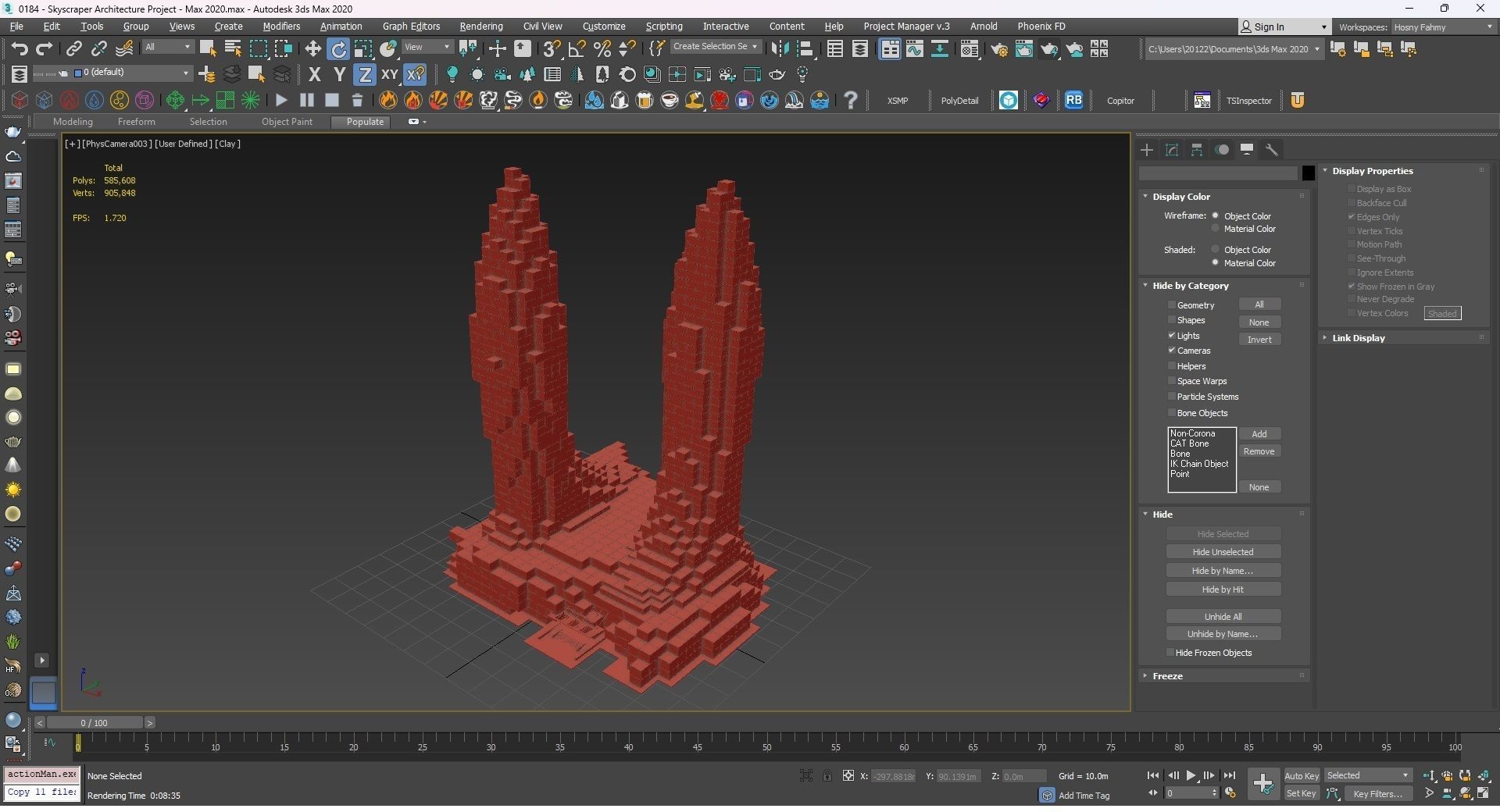Play the animation in timeline controls
The height and width of the screenshot is (812, 1500).
pyautogui.click(x=1191, y=776)
